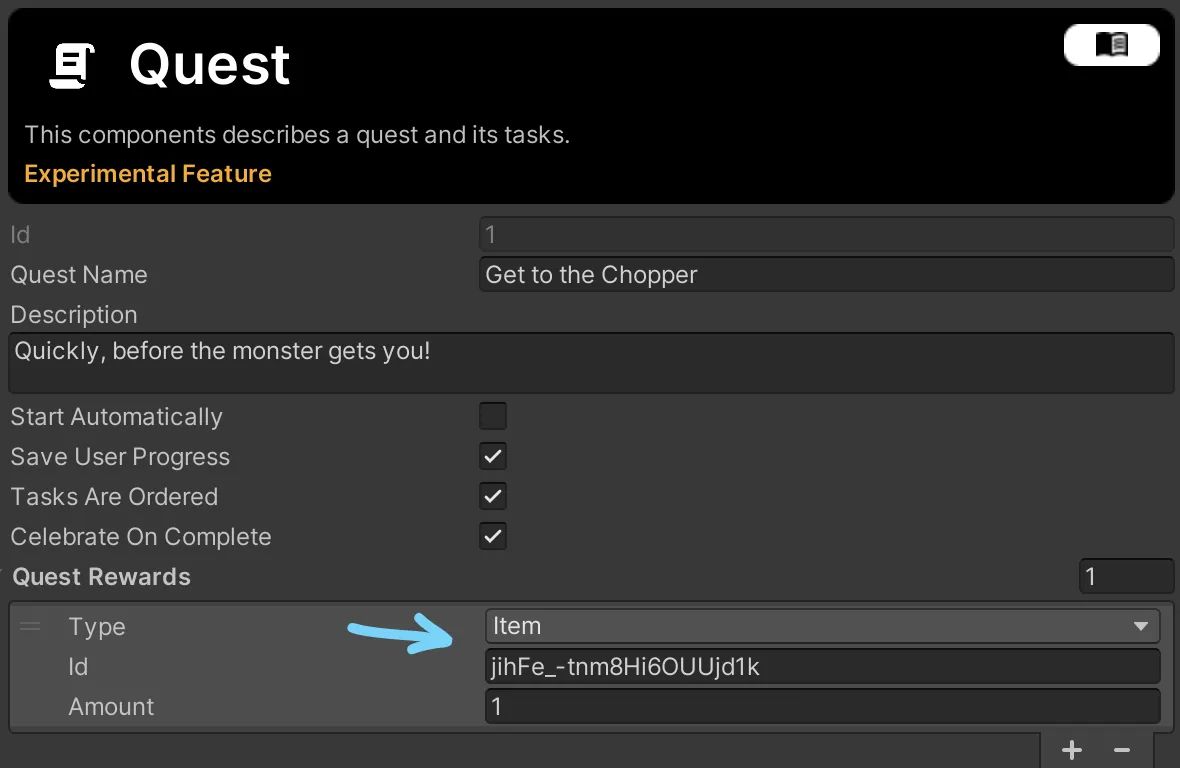The height and width of the screenshot is (768, 1180).
Task: Click the Quest Name field
Action: point(826,275)
